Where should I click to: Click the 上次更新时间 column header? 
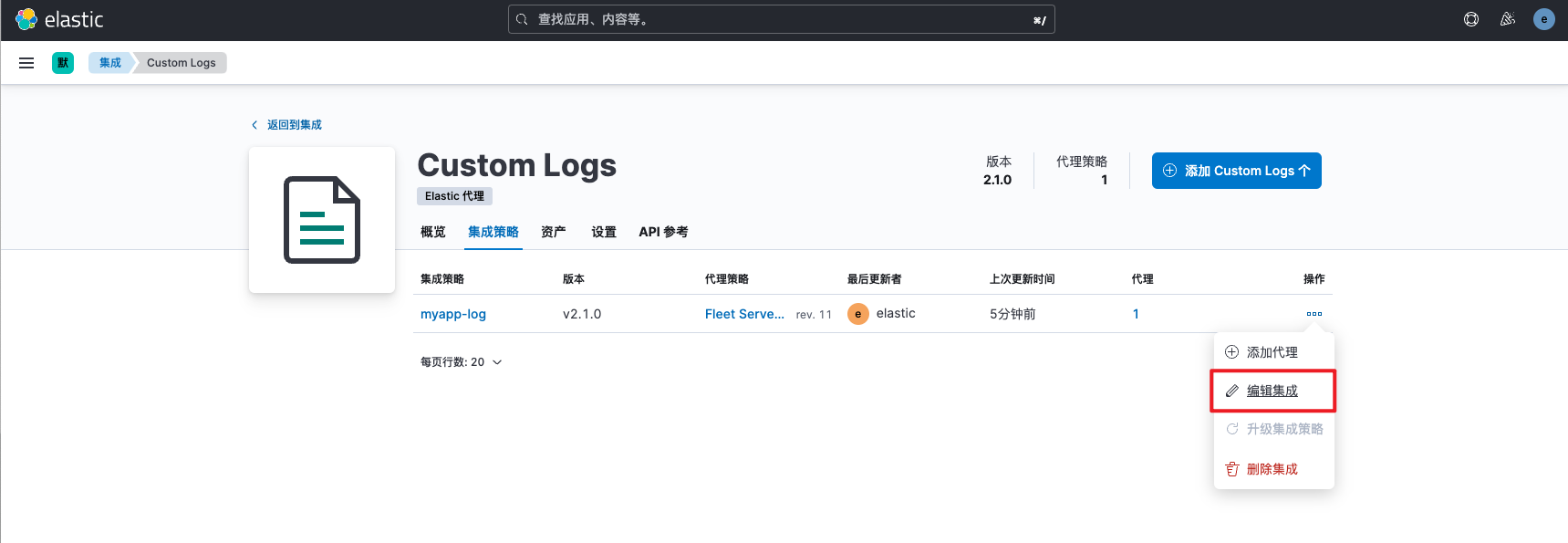[x=1023, y=279]
